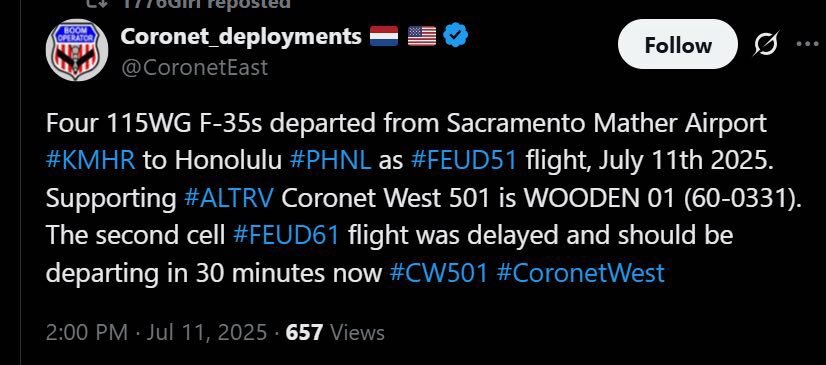Image resolution: width=826 pixels, height=365 pixels.
Task: Click the Netherlands flag emoji
Action: click(x=384, y=36)
